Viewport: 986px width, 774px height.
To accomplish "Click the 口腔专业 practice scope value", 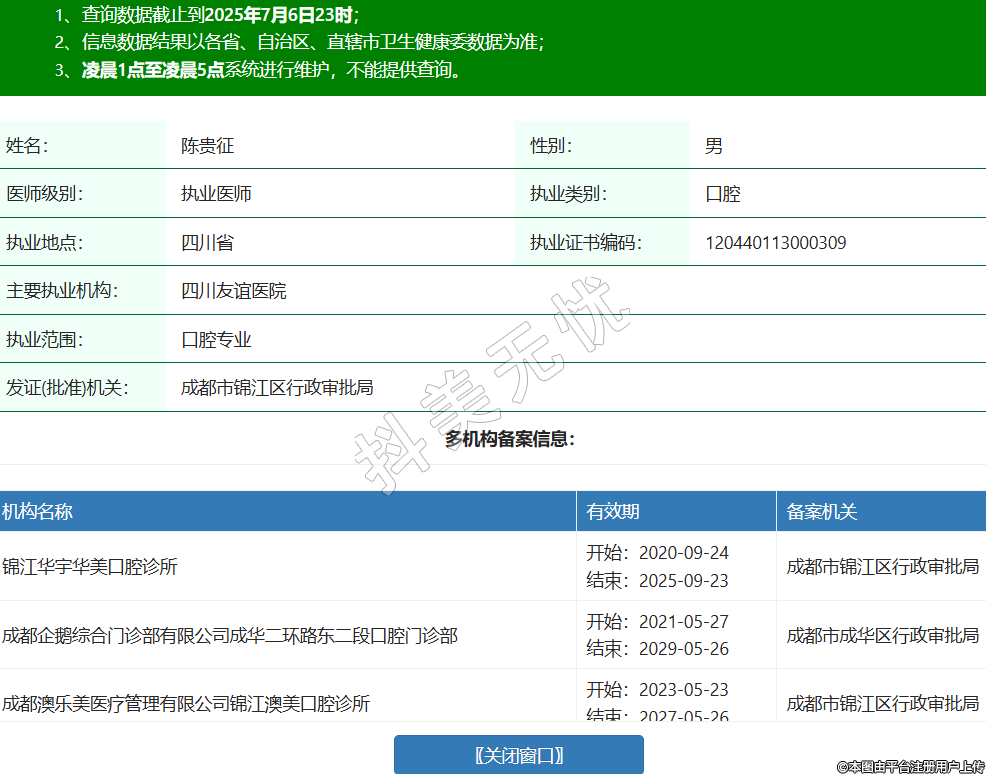I will tap(216, 340).
